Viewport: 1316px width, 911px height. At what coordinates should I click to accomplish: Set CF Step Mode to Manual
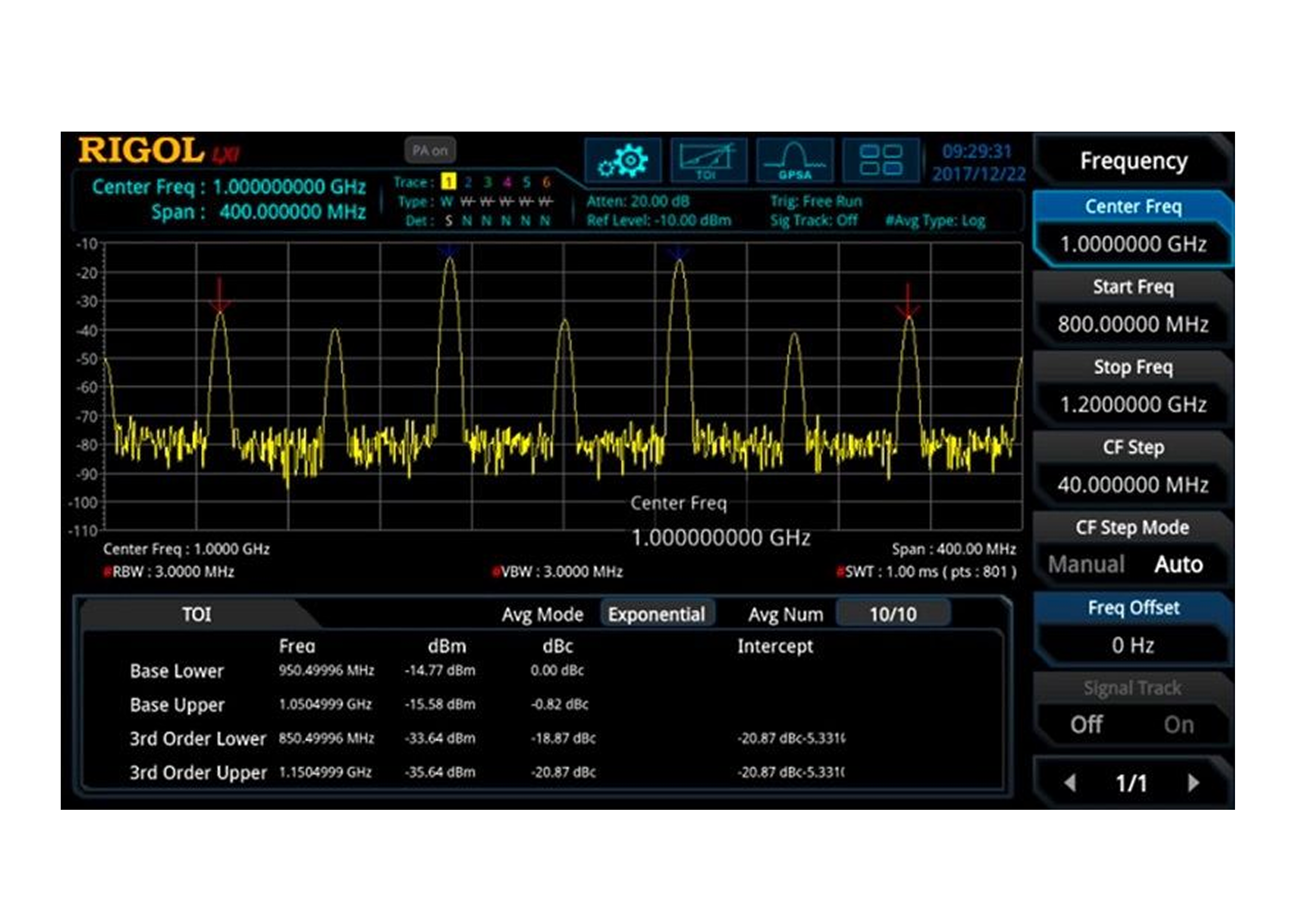tap(1086, 564)
